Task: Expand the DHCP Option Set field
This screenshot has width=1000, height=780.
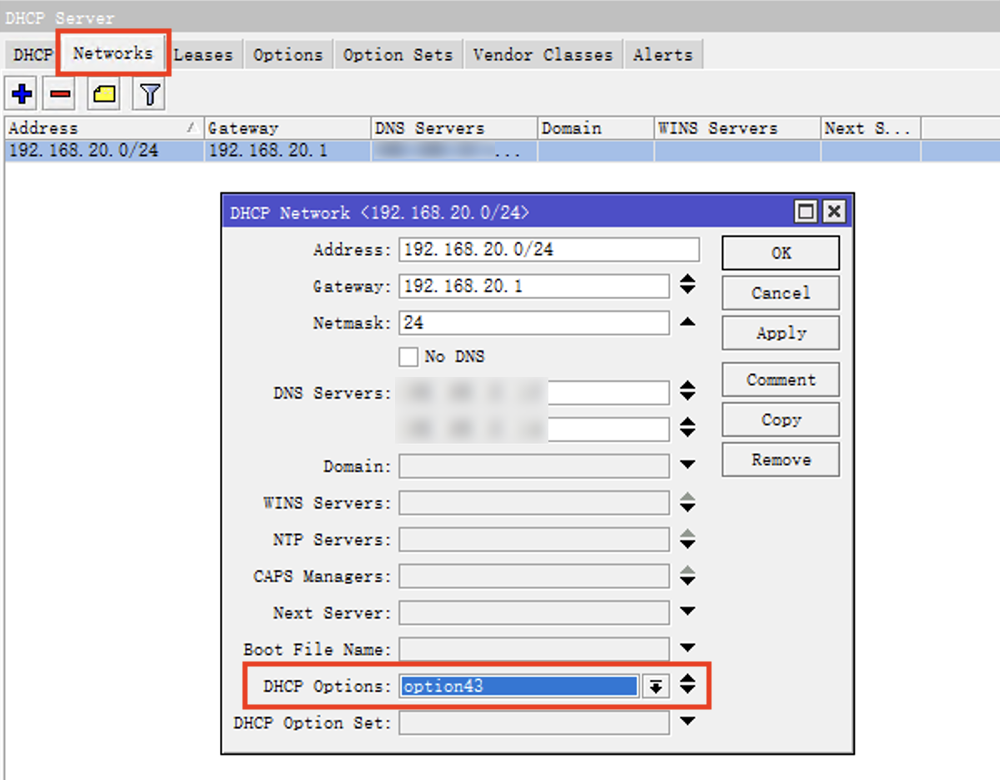Action: [687, 721]
